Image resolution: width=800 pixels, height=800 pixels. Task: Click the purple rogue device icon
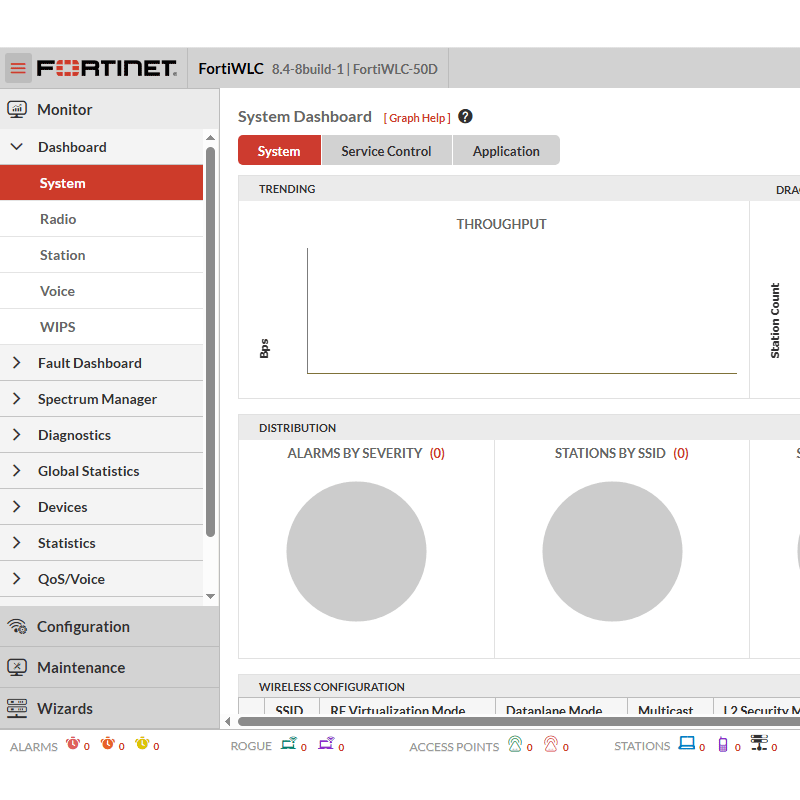(x=326, y=744)
